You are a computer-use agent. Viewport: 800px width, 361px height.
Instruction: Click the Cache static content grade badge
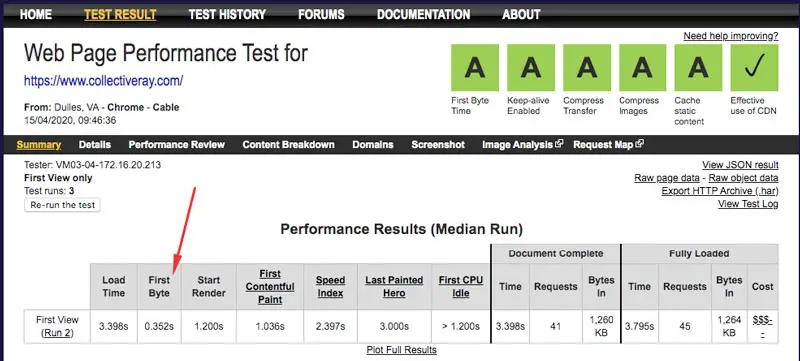[698, 67]
